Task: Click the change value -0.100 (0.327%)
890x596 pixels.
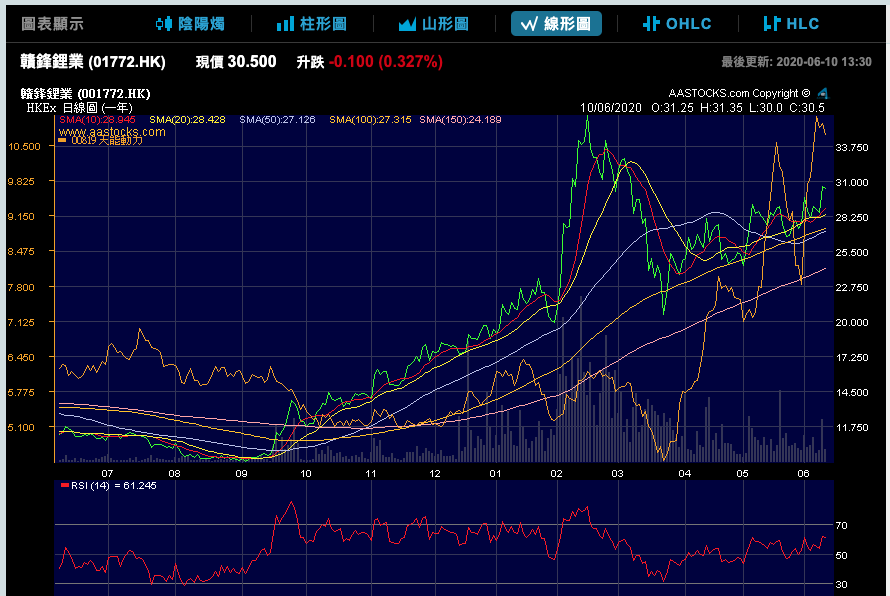Action: coord(386,62)
